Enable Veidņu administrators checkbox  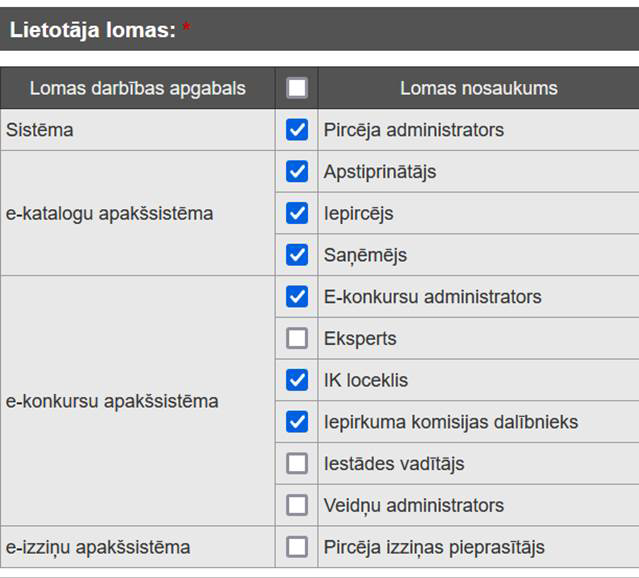[x=297, y=505]
